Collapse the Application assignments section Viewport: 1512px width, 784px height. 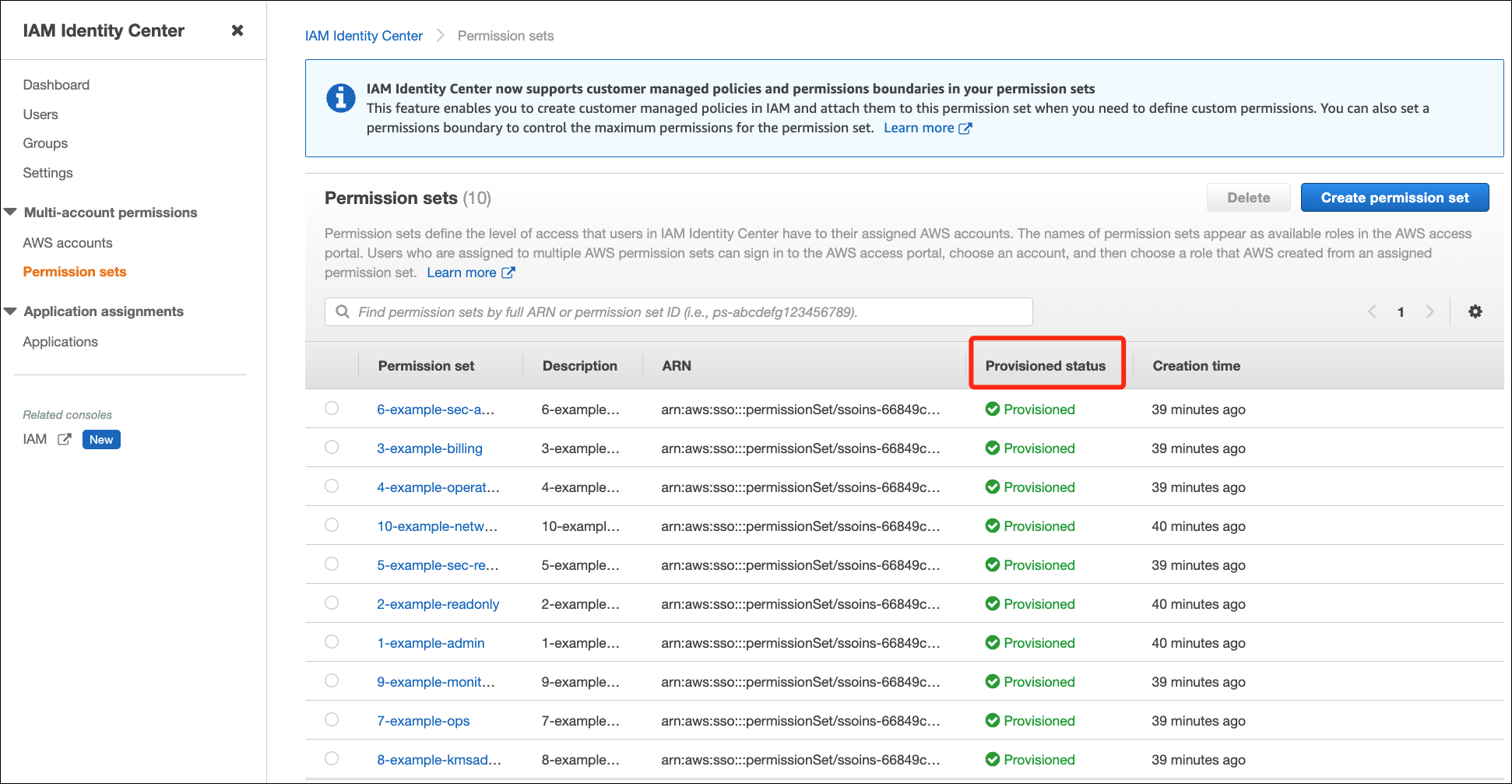click(x=11, y=311)
